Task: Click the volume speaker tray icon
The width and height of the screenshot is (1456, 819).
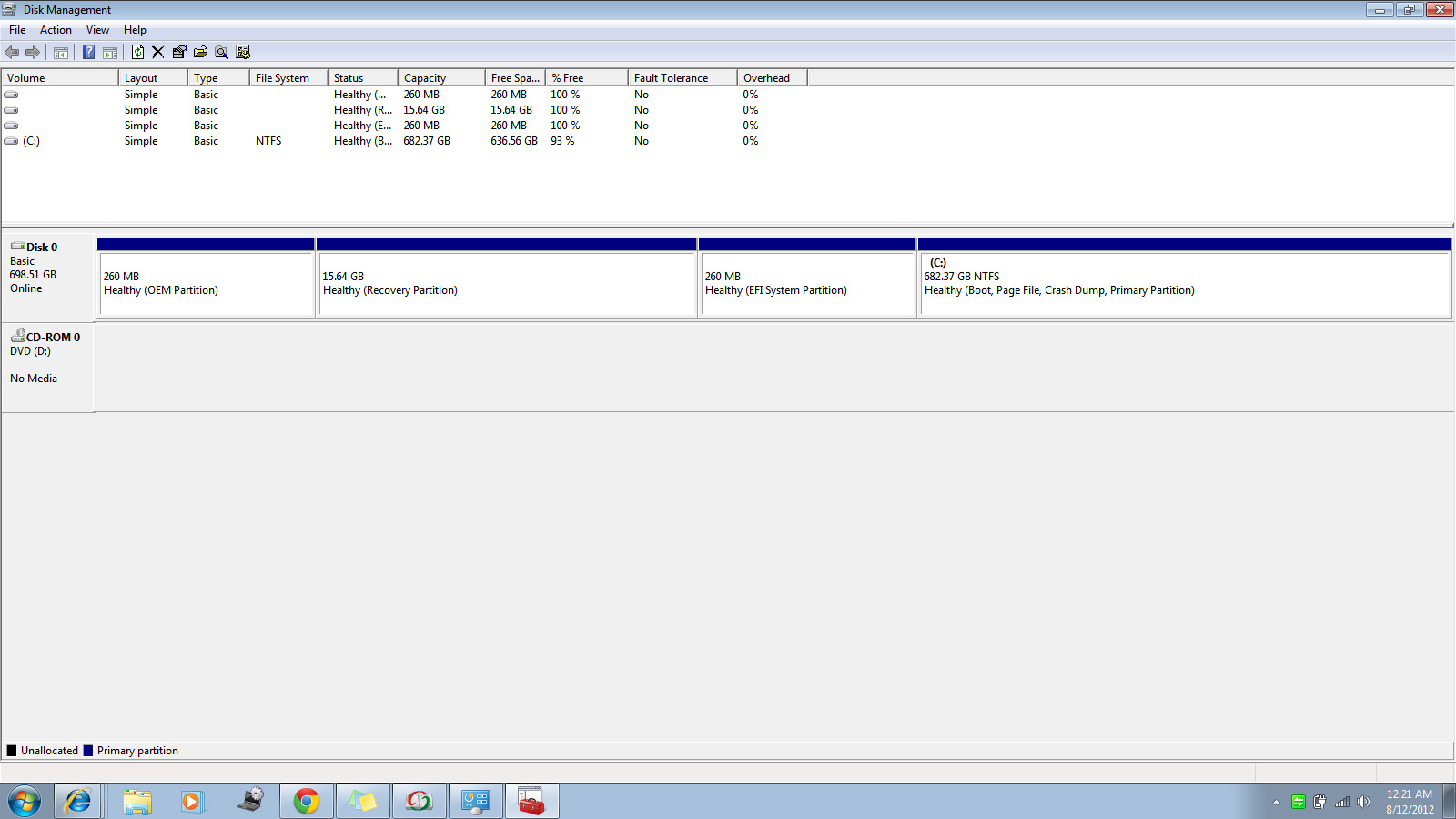Action: point(1363,802)
